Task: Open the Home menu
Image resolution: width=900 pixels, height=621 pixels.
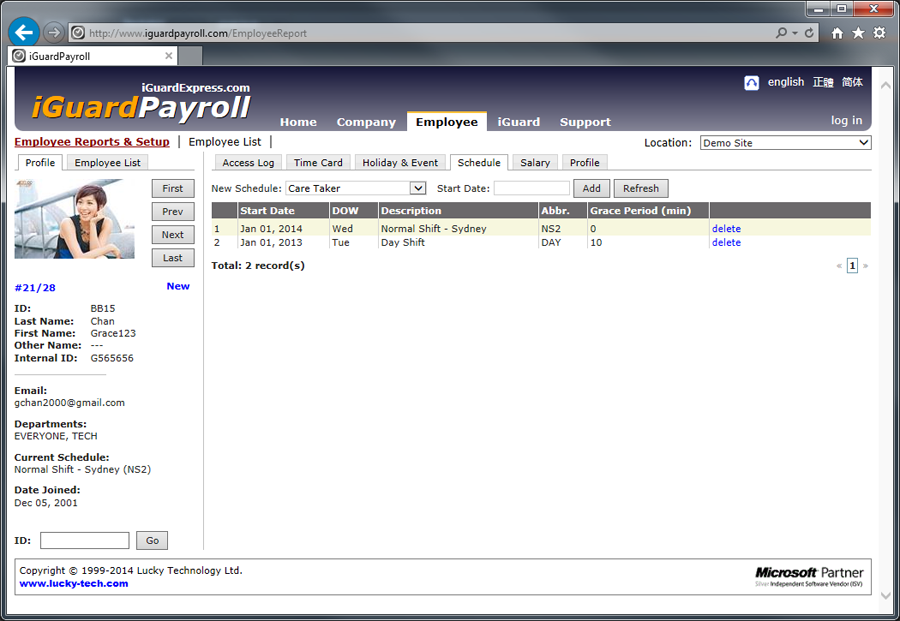Action: pyautogui.click(x=298, y=122)
